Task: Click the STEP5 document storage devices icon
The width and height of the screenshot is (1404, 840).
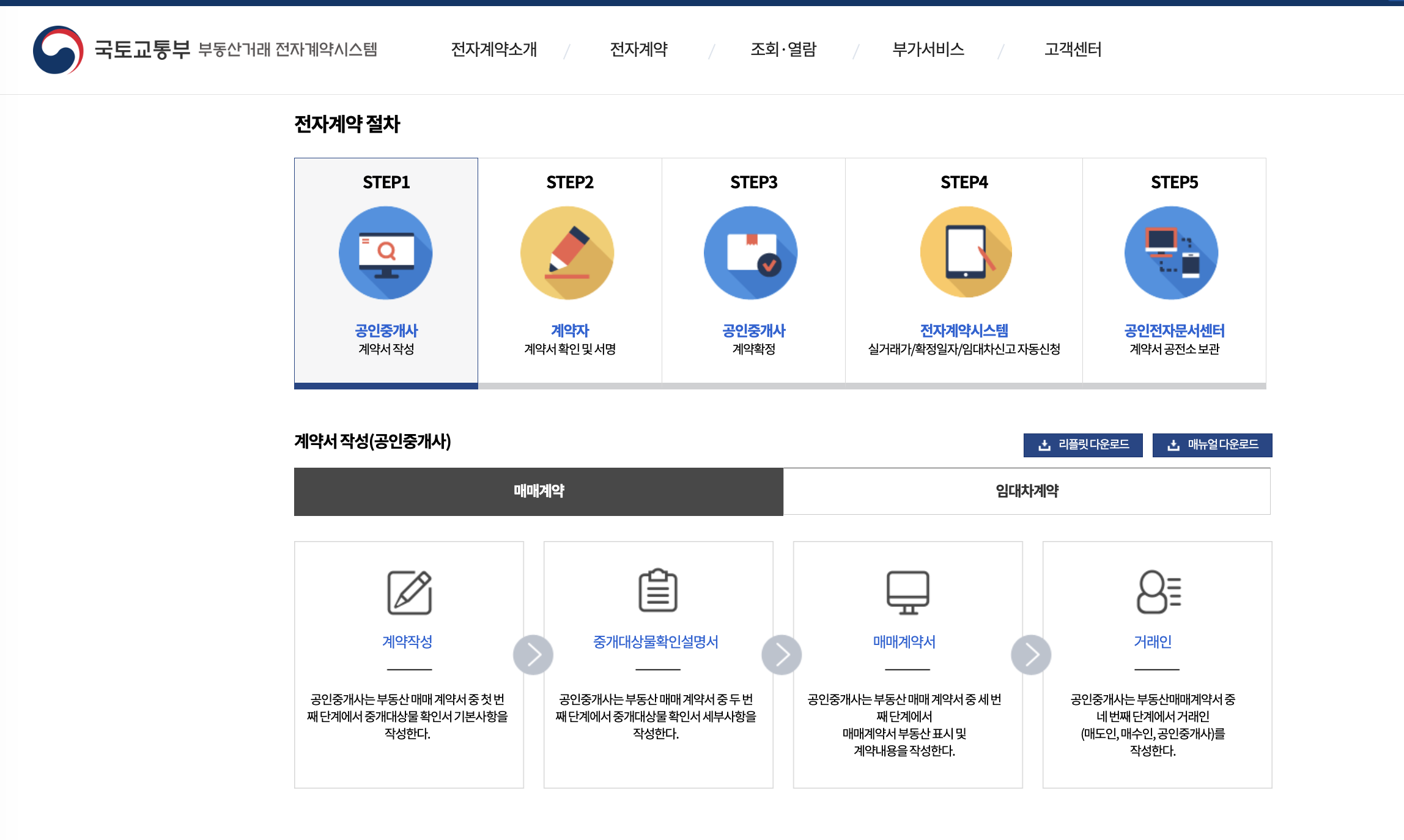Action: (x=1171, y=253)
